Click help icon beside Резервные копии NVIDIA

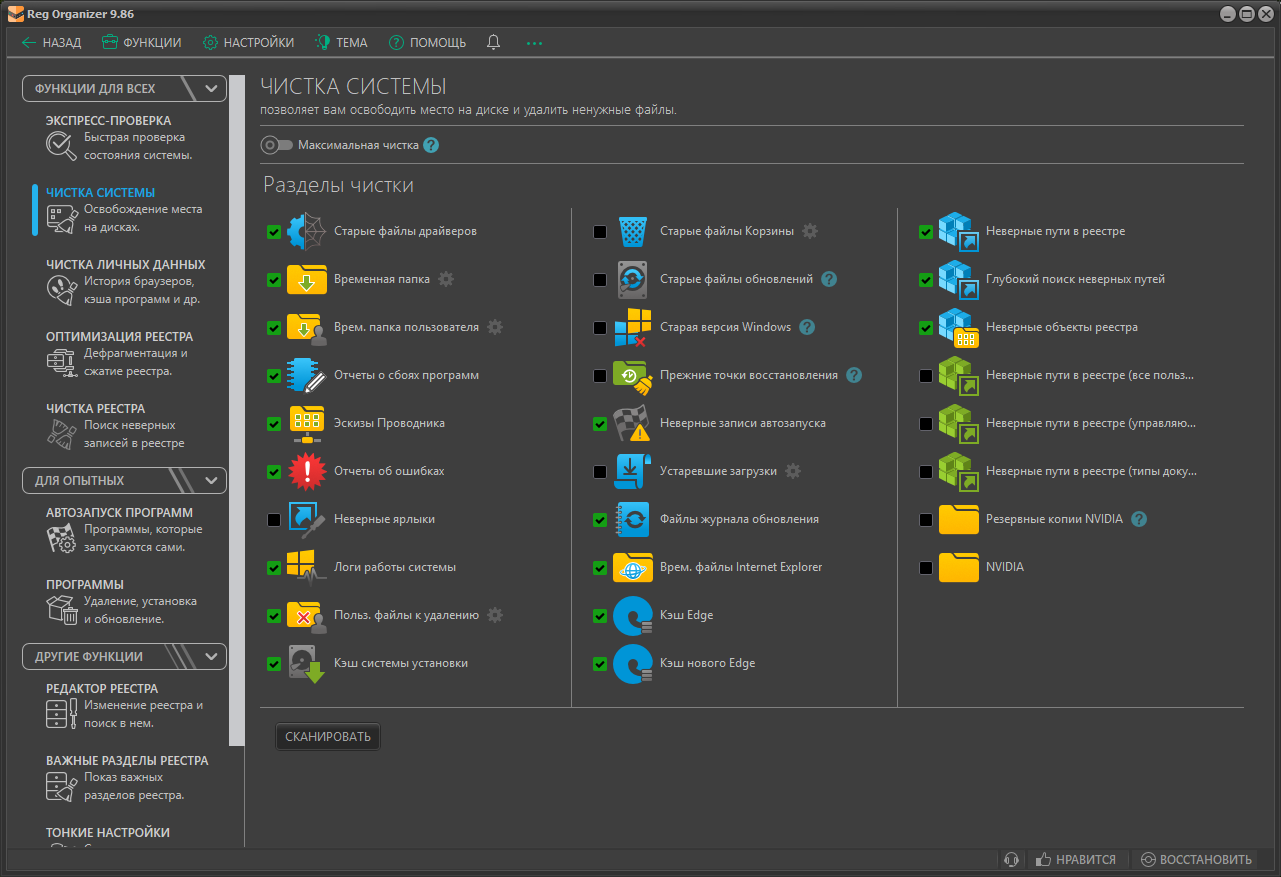1139,519
